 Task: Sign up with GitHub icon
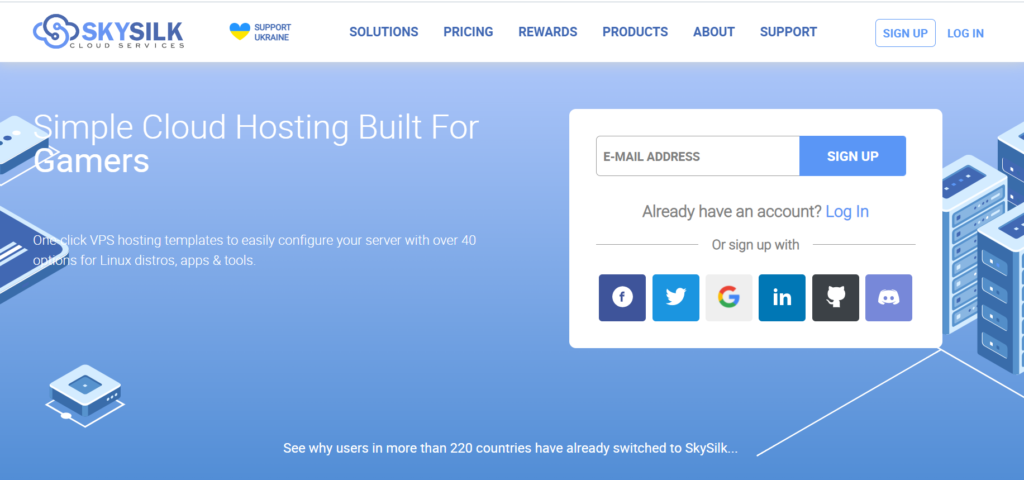(836, 298)
